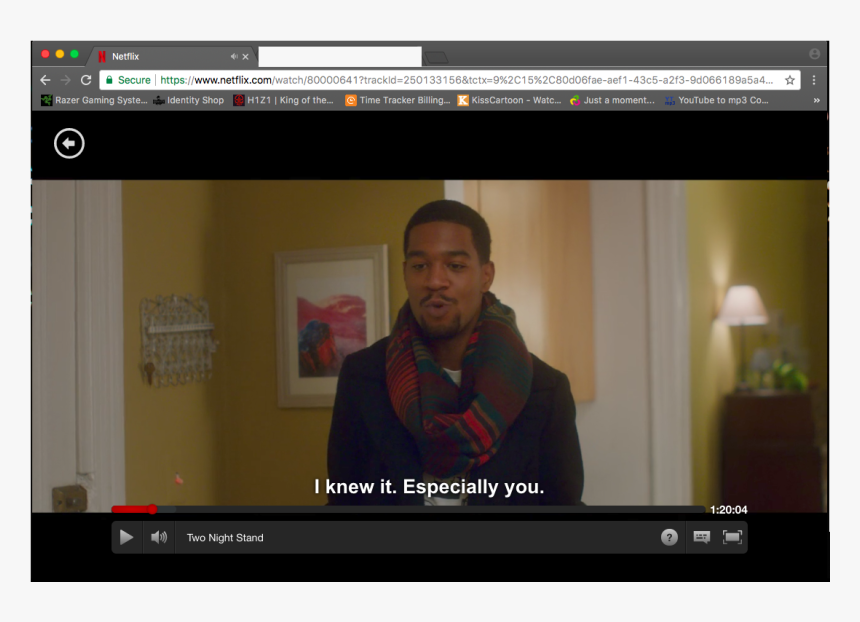
Task: Open the Chrome profile icon
Action: point(814,54)
